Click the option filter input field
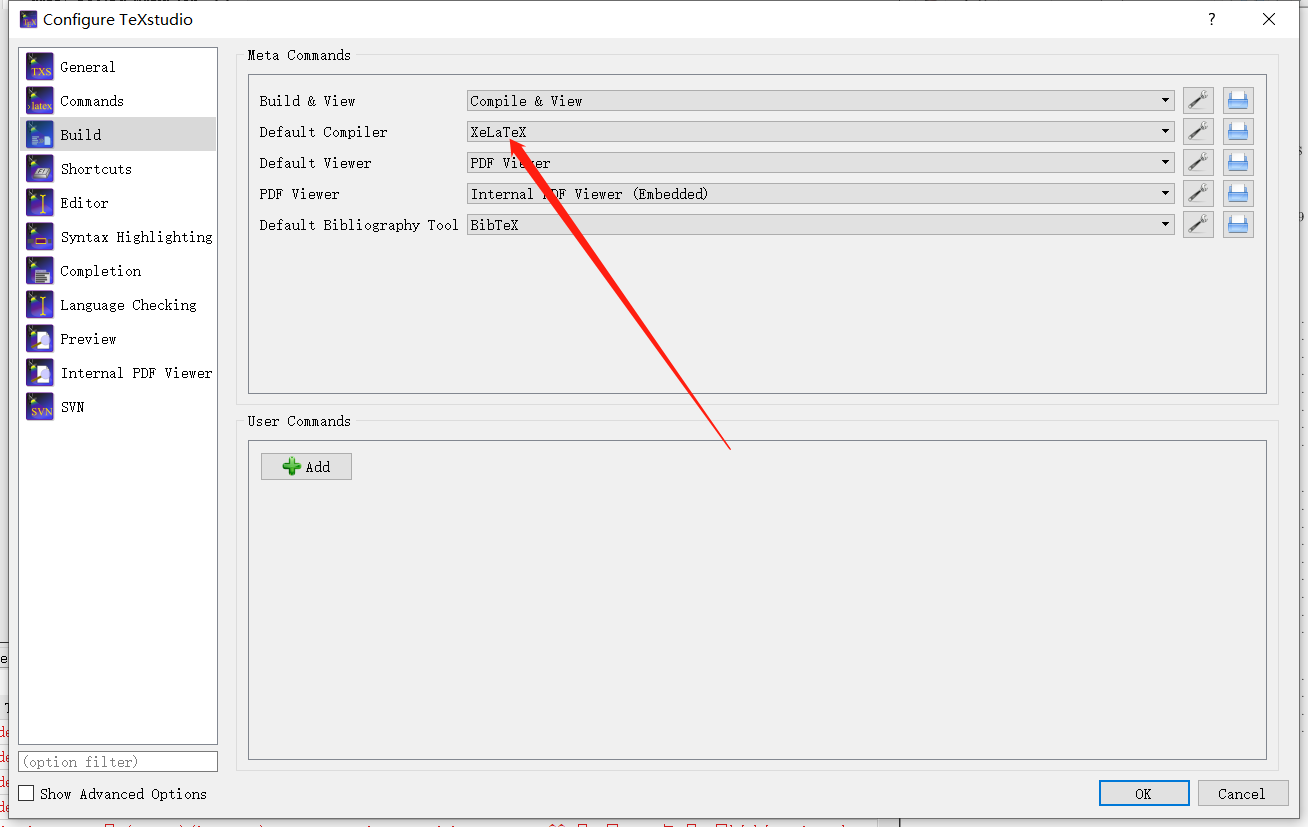The width and height of the screenshot is (1308, 827). [x=117, y=761]
